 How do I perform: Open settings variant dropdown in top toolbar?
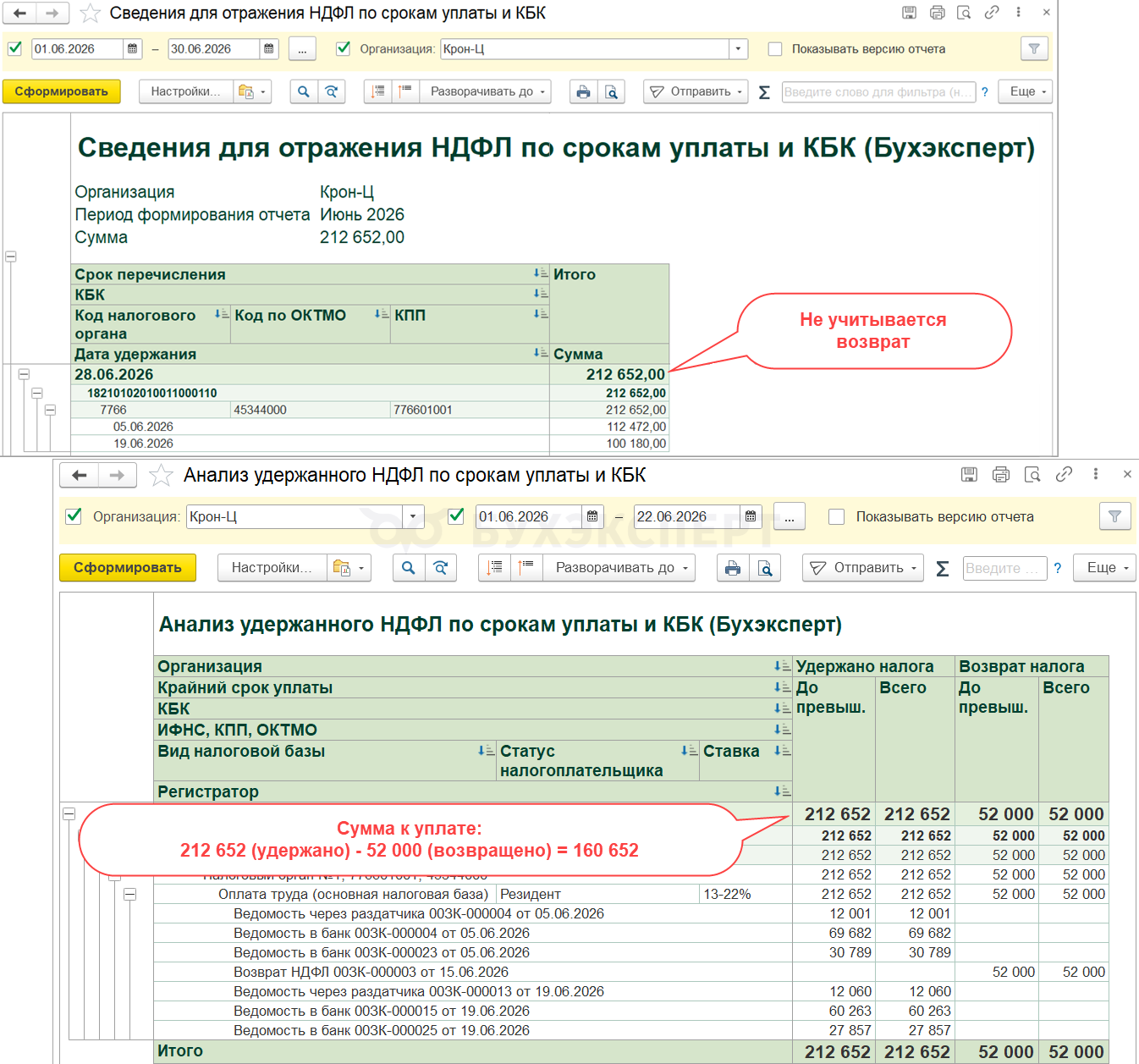(252, 91)
